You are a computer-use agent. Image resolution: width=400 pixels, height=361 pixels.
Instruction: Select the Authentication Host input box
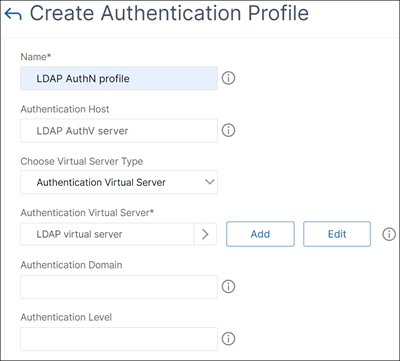(x=119, y=130)
